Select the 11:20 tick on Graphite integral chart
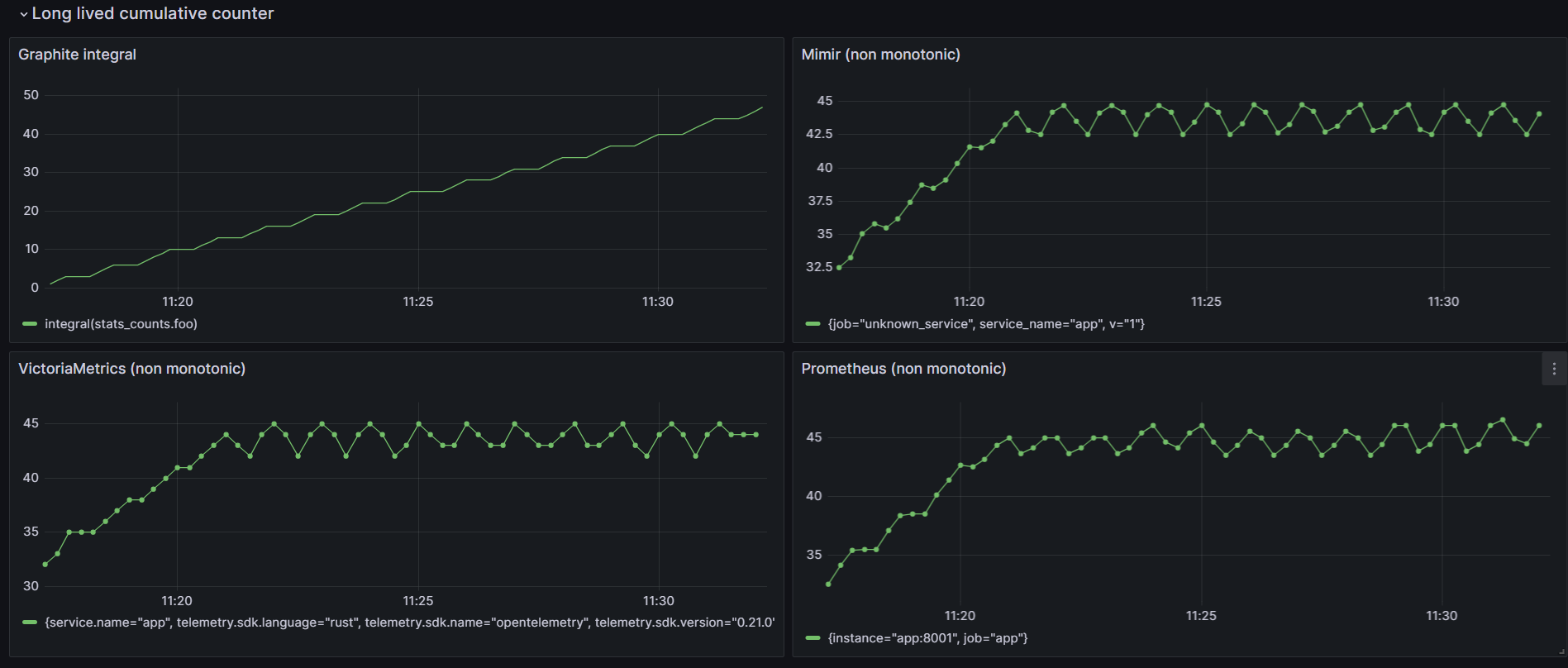The width and height of the screenshot is (1568, 668). click(178, 302)
